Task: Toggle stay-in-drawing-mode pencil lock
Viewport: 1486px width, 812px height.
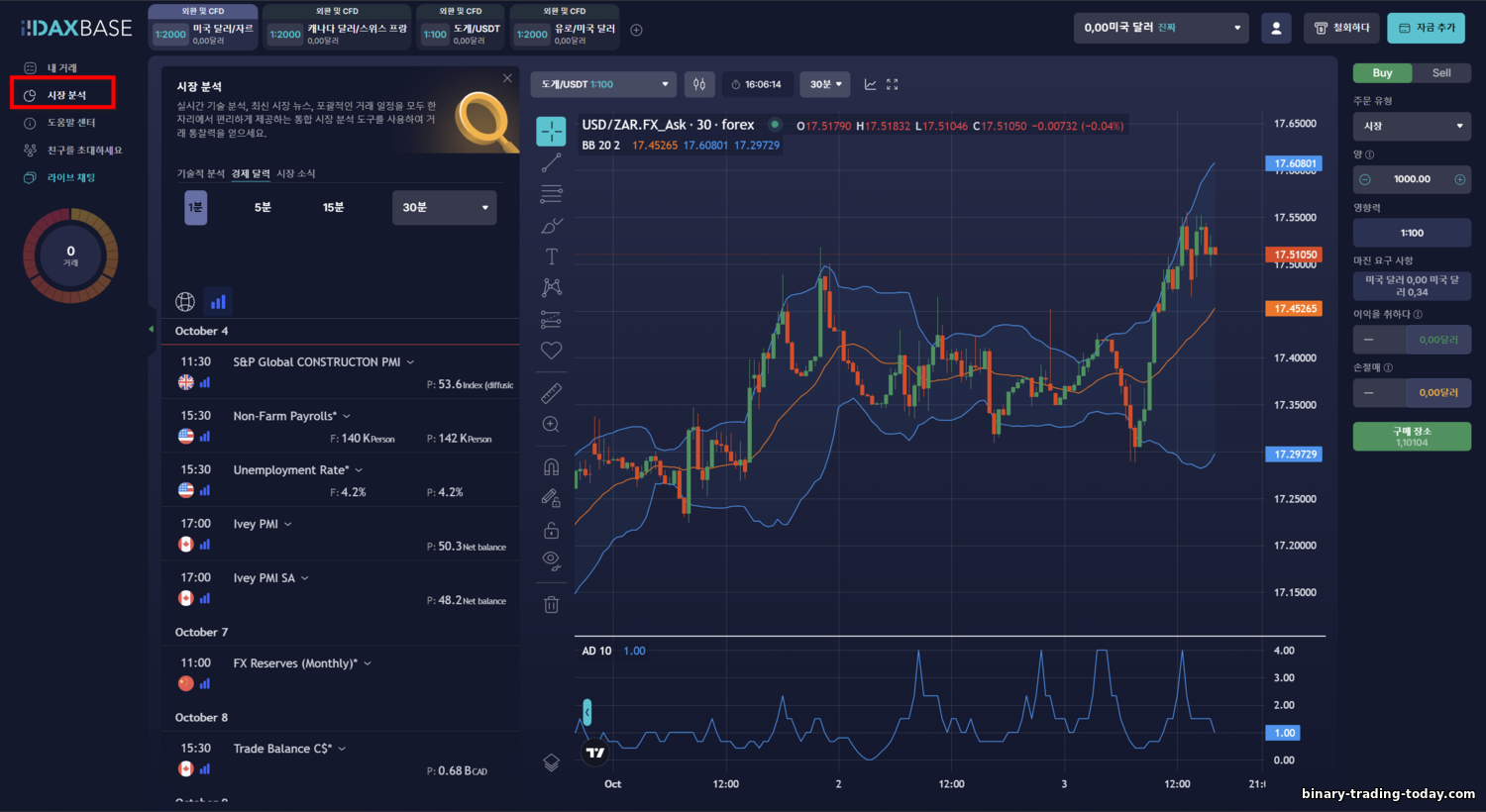Action: (x=551, y=498)
